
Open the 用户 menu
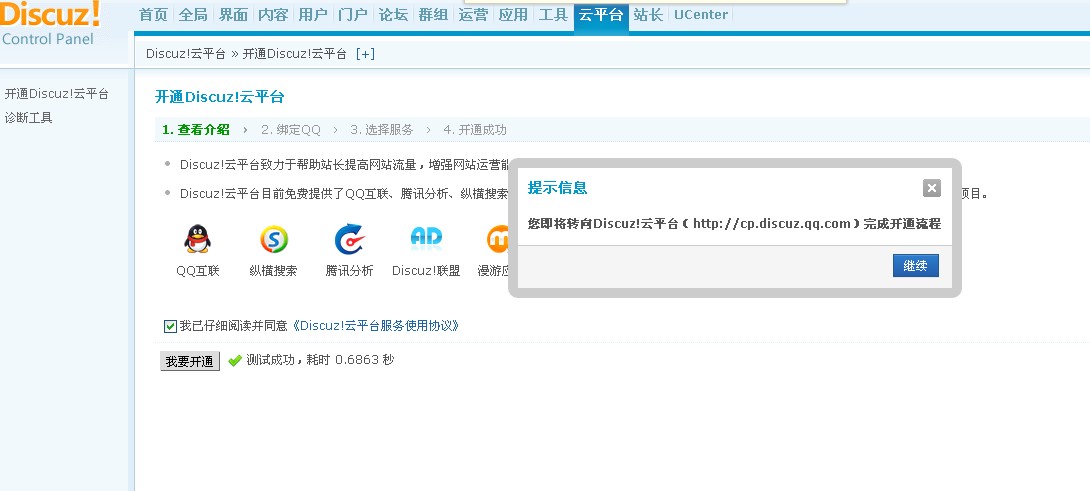click(x=313, y=15)
